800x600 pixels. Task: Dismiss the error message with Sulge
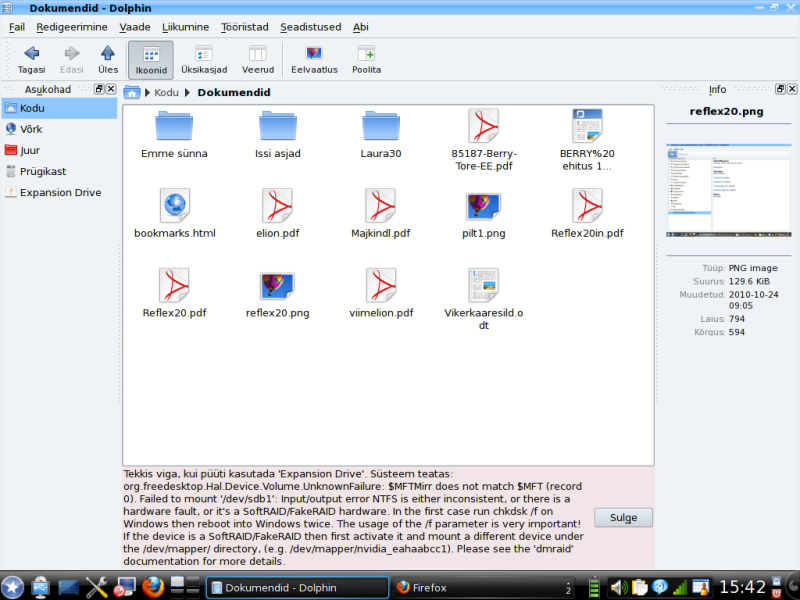point(623,517)
